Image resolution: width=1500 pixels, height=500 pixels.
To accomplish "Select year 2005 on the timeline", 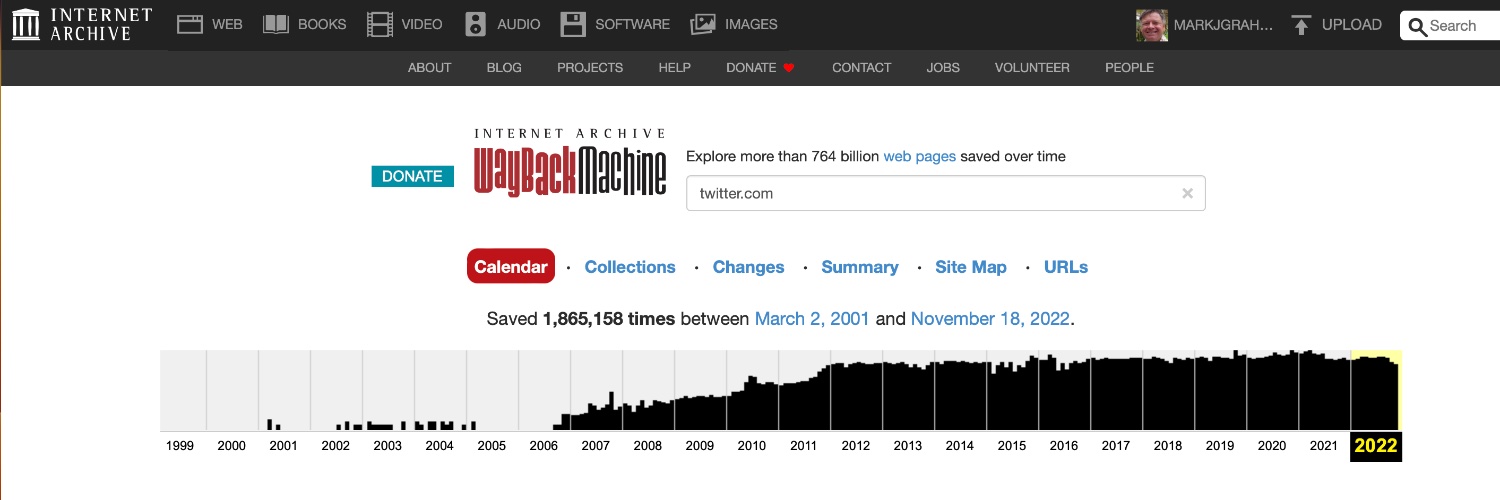I will [492, 446].
